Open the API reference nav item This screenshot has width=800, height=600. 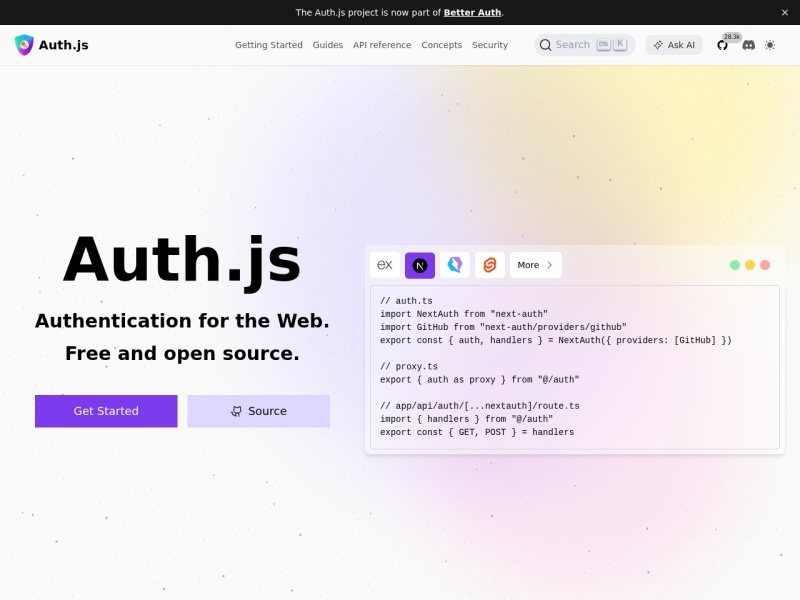click(x=382, y=45)
